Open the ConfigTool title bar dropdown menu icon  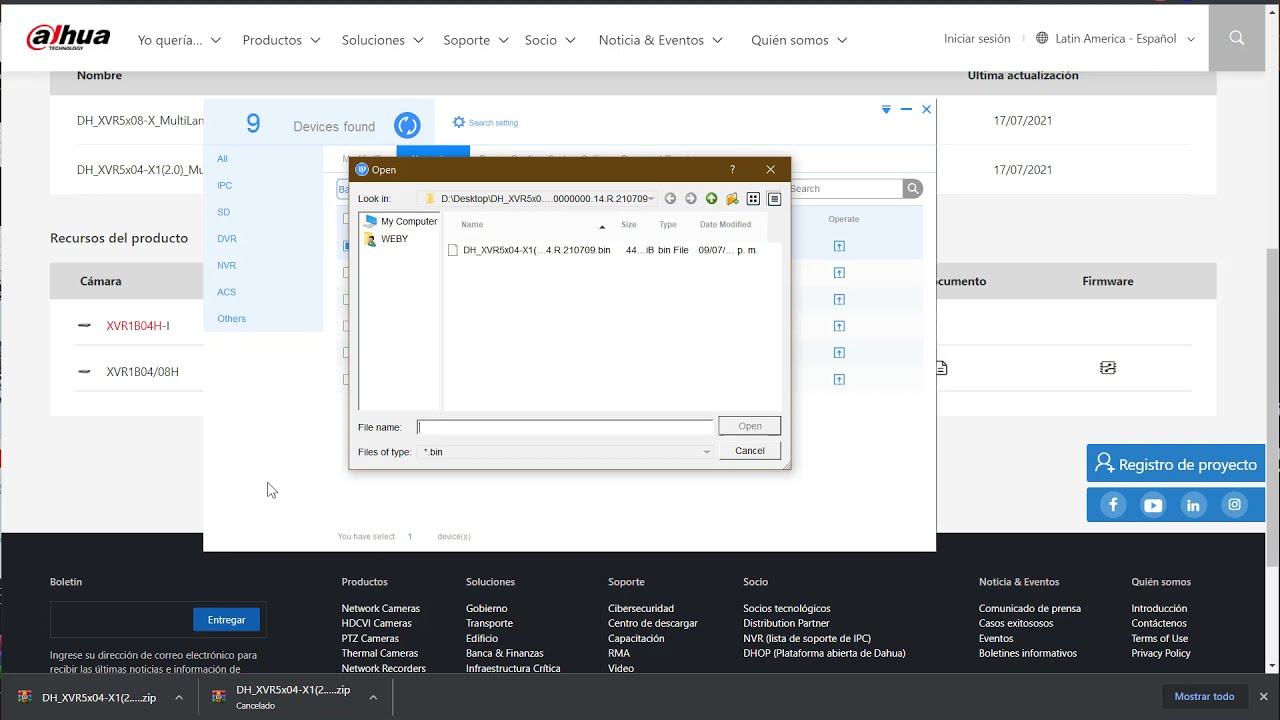pos(886,109)
